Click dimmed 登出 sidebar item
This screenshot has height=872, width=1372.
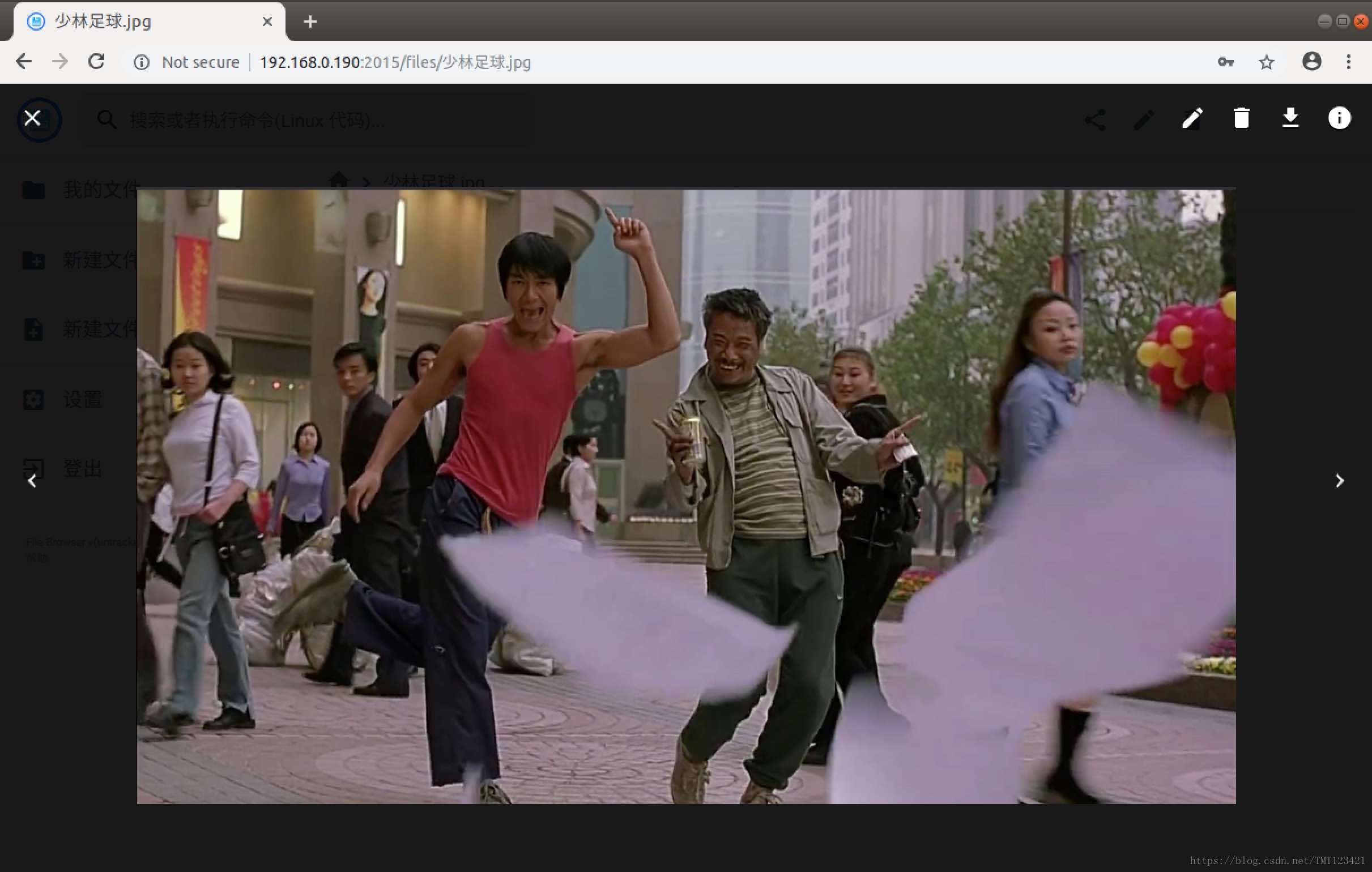click(63, 469)
